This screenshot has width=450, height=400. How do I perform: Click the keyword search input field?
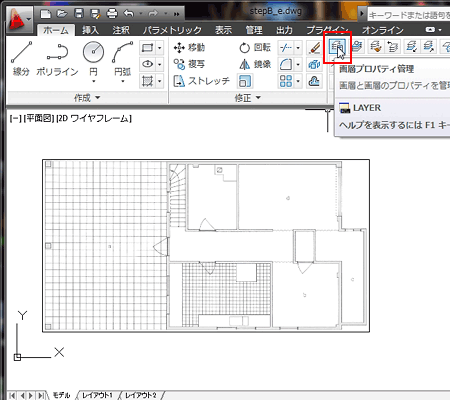409,15
